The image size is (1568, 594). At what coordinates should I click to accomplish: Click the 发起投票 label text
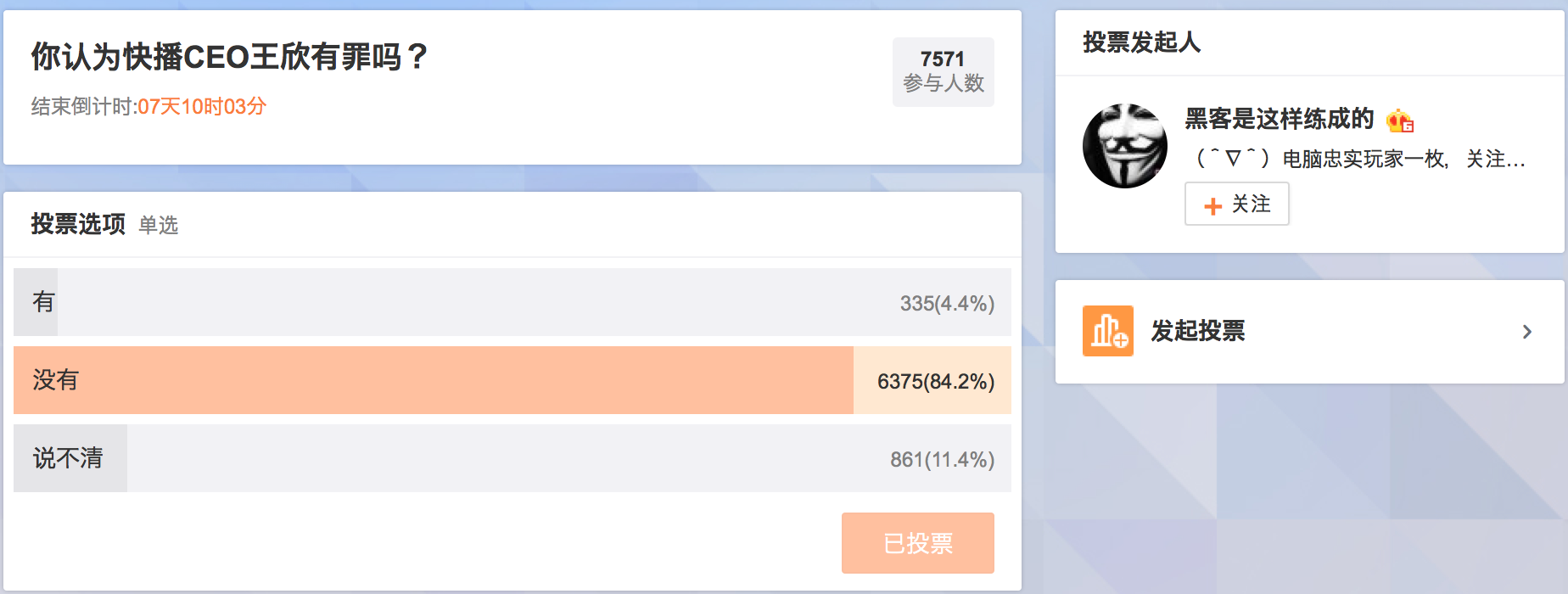click(x=1197, y=331)
